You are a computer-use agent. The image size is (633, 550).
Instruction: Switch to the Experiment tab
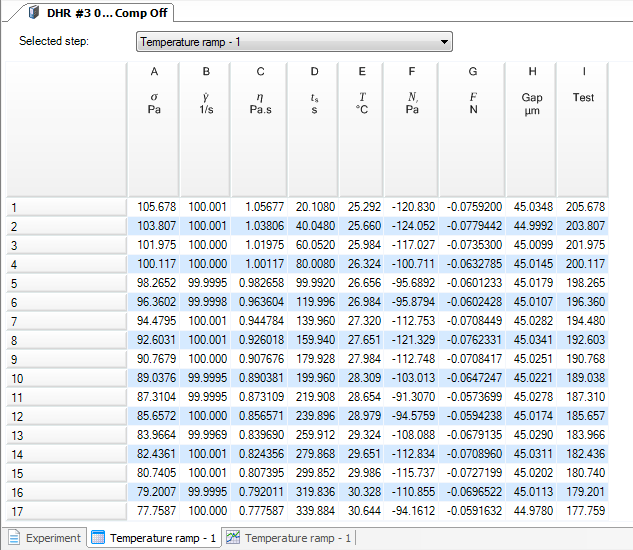[x=44, y=538]
